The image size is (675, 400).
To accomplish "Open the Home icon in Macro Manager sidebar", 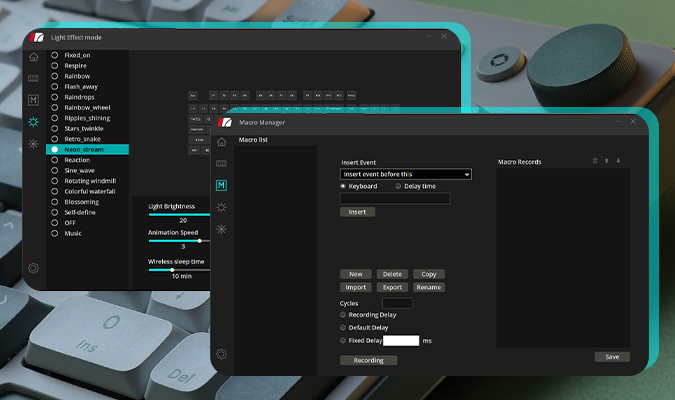I will (x=221, y=142).
